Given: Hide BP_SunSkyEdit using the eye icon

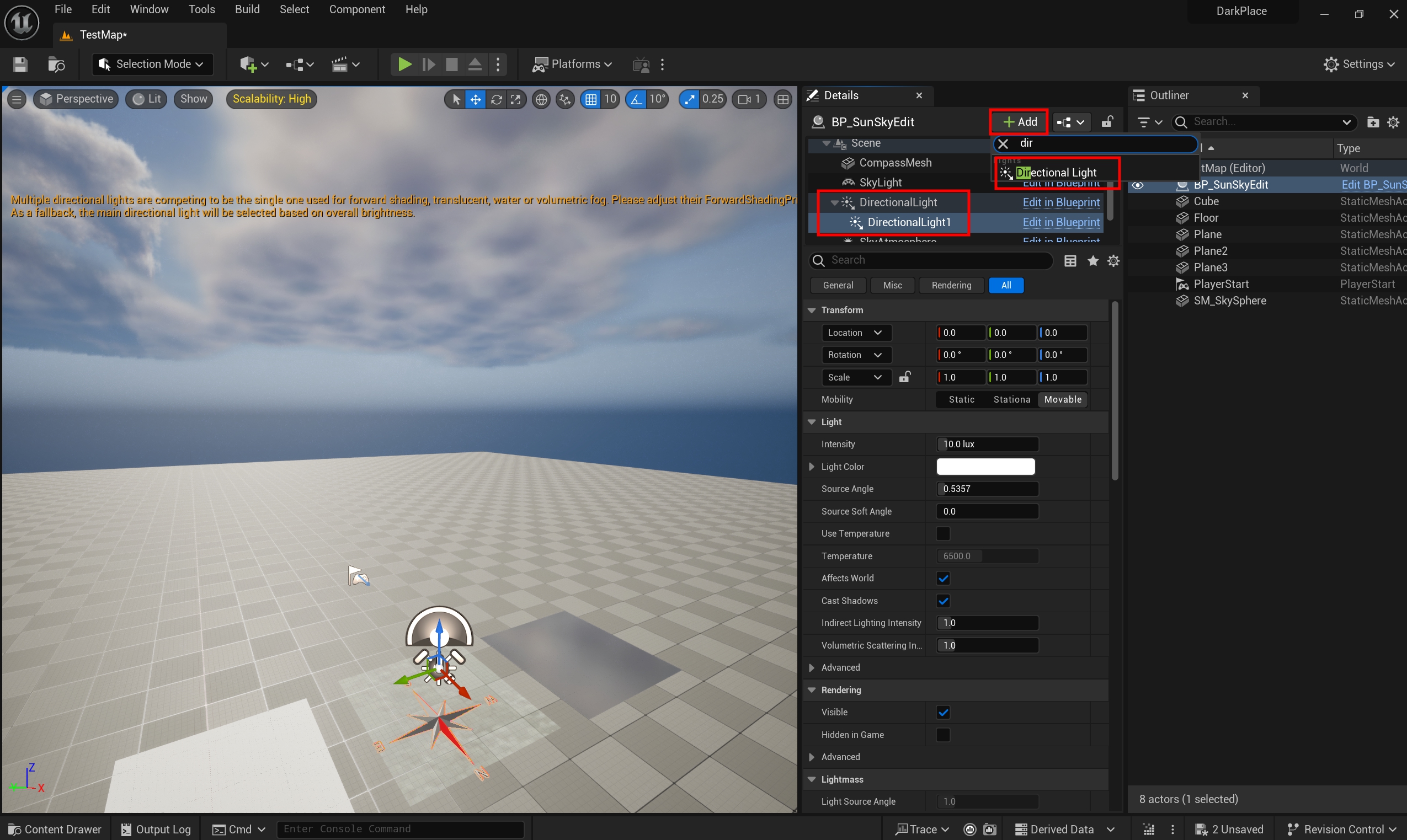Looking at the screenshot, I should click(1138, 185).
